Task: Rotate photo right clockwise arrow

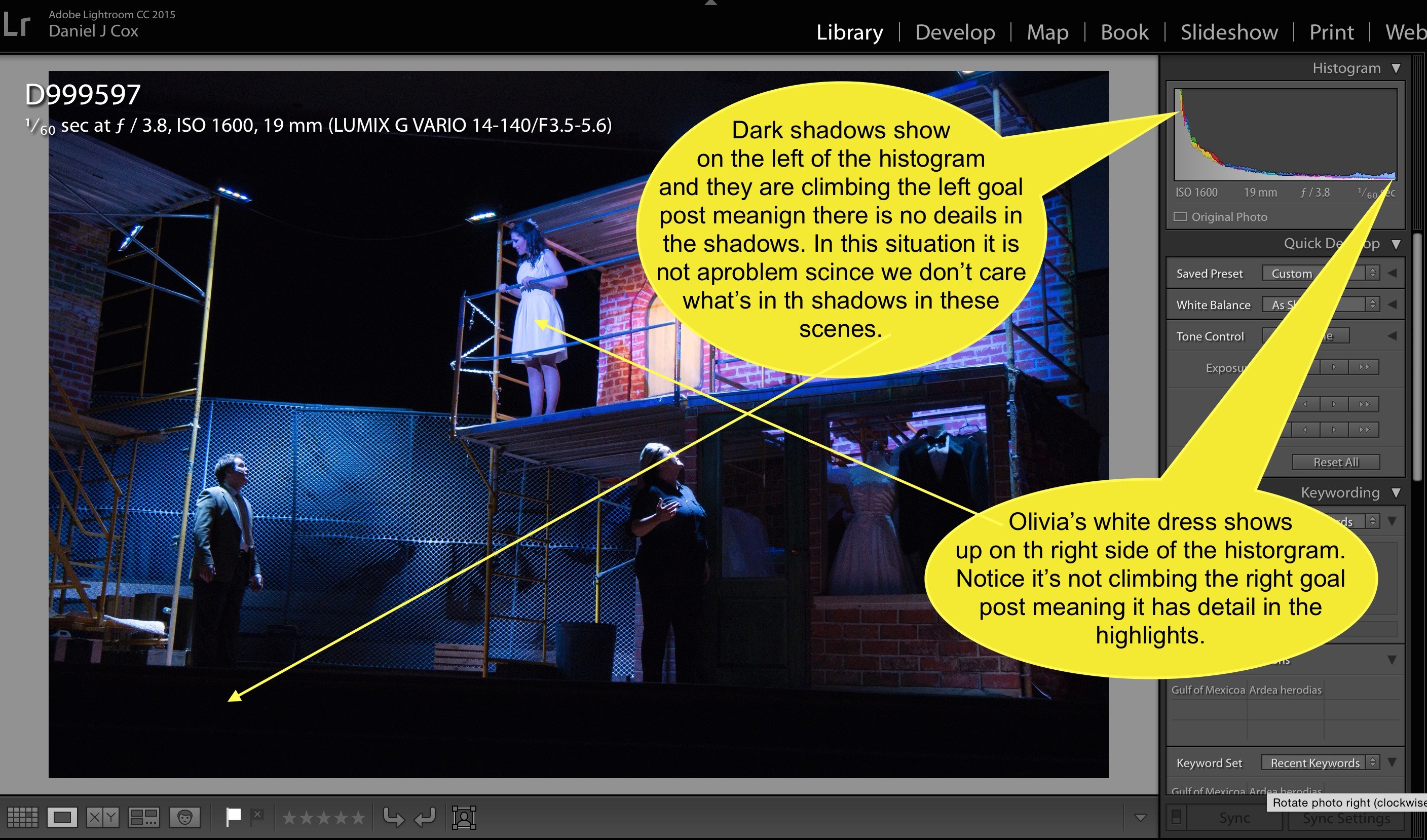Action: (x=425, y=817)
